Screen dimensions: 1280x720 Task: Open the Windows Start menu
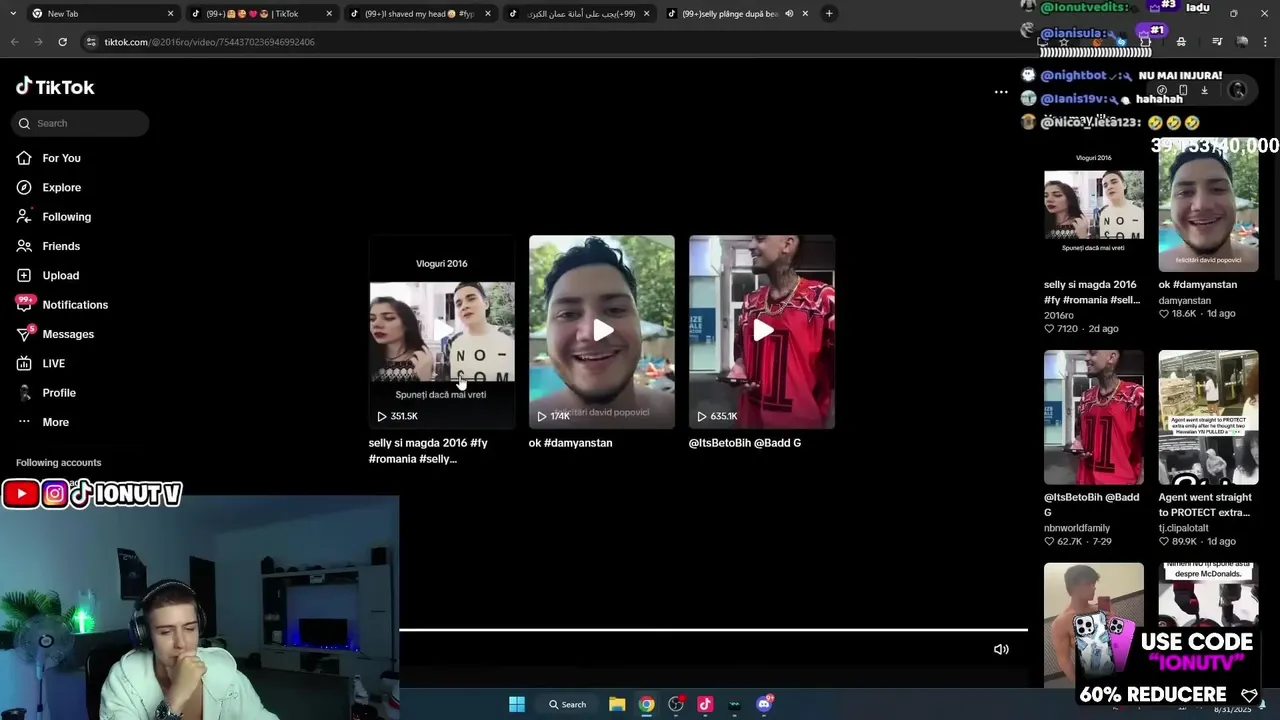(x=517, y=704)
